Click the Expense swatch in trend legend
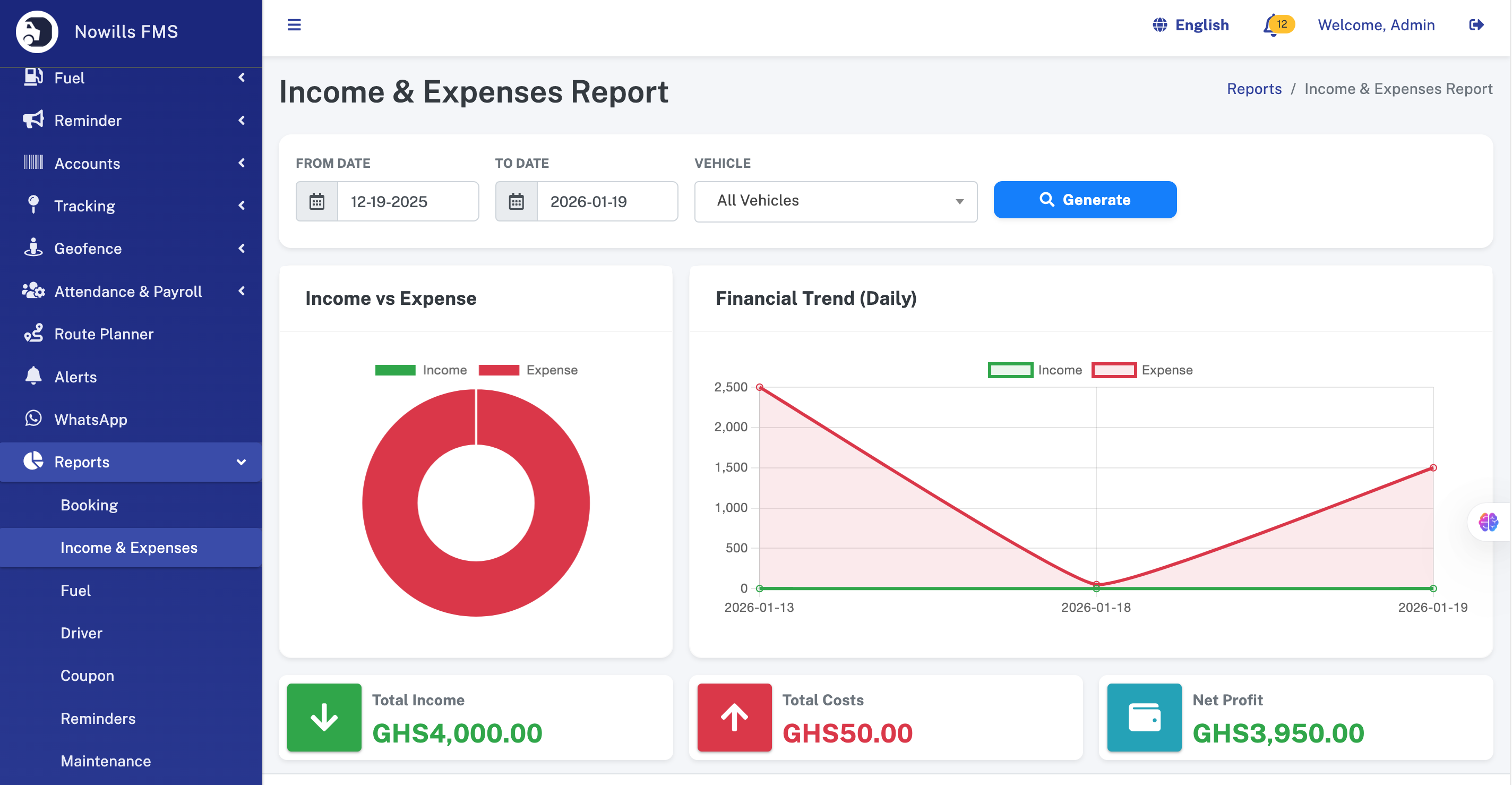Screen dimensions: 1512x785 [x=1113, y=370]
